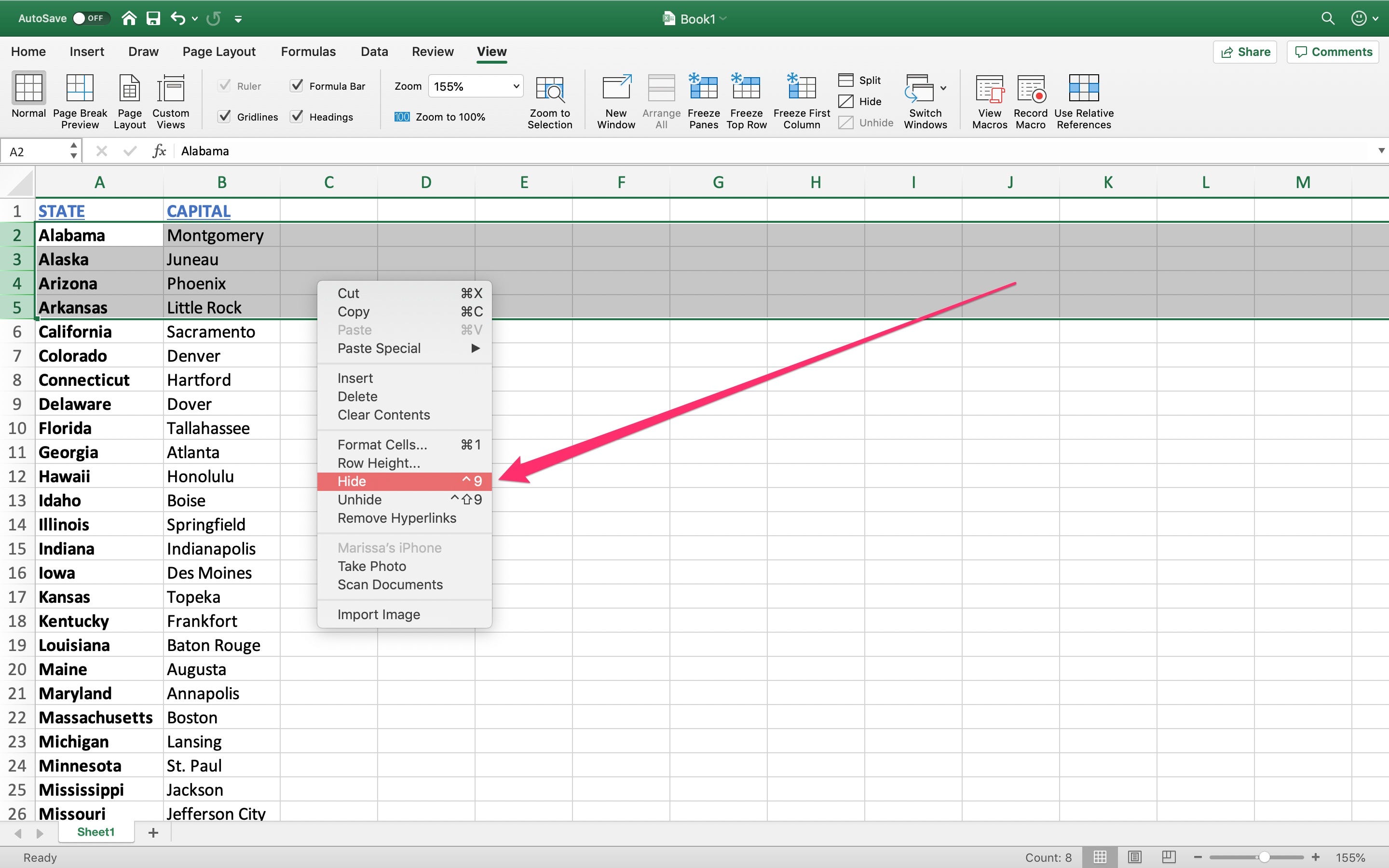
Task: Uncheck the Formula Bar checkbox
Action: tap(296, 85)
